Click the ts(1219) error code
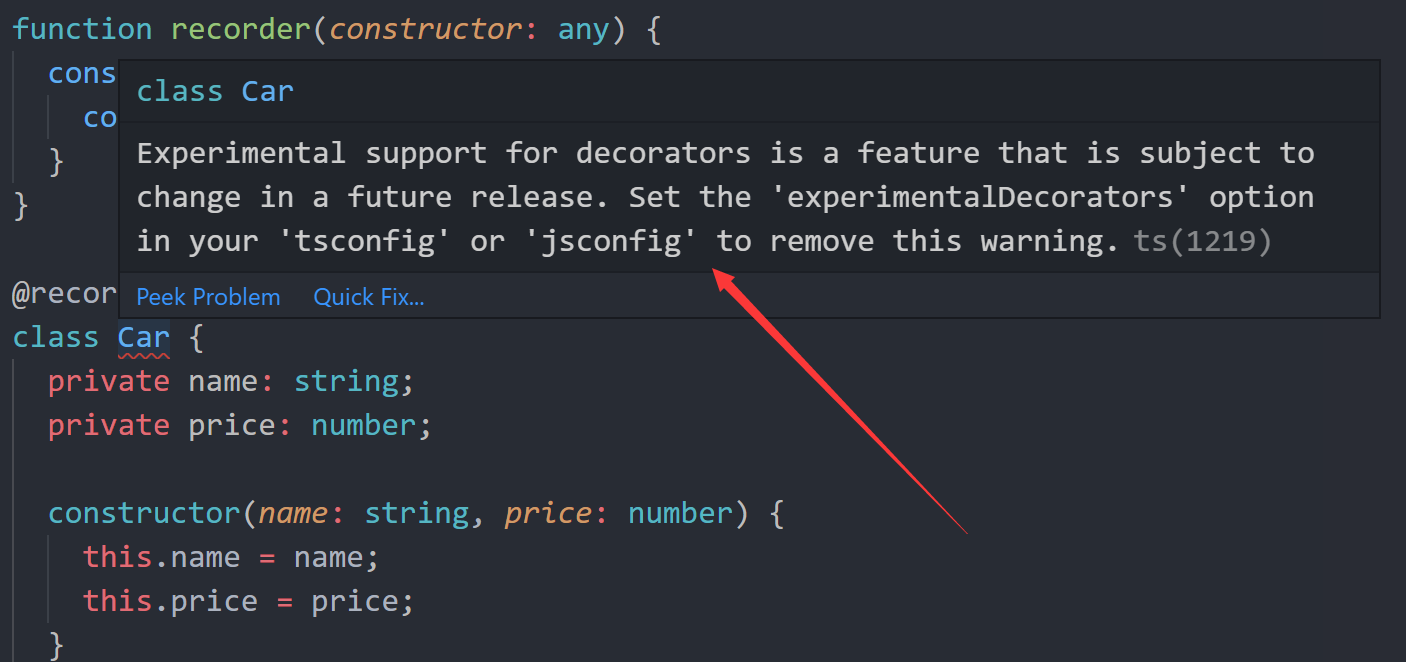Viewport: 1406px width, 662px height. [1203, 241]
